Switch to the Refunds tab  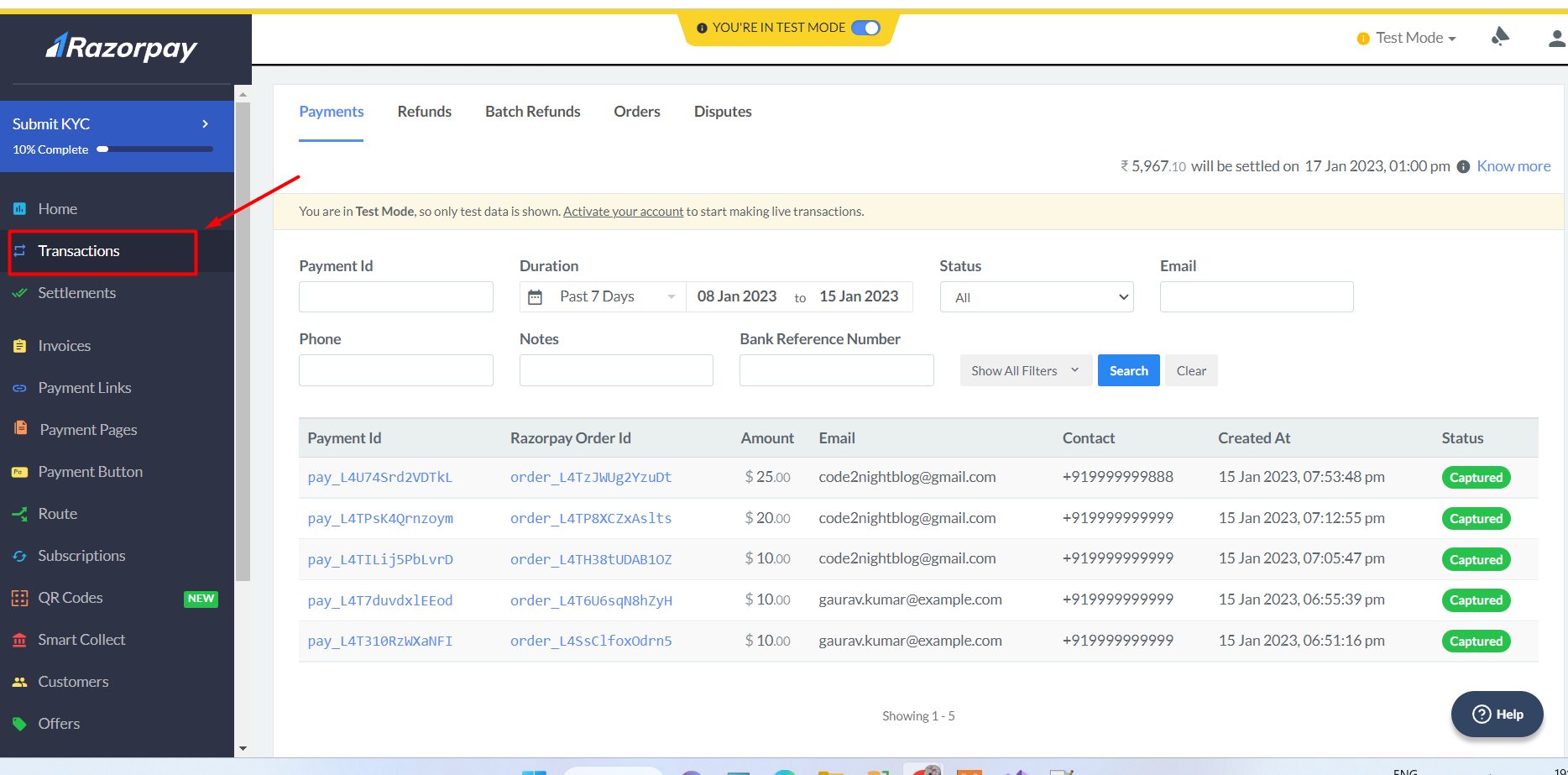tap(425, 112)
